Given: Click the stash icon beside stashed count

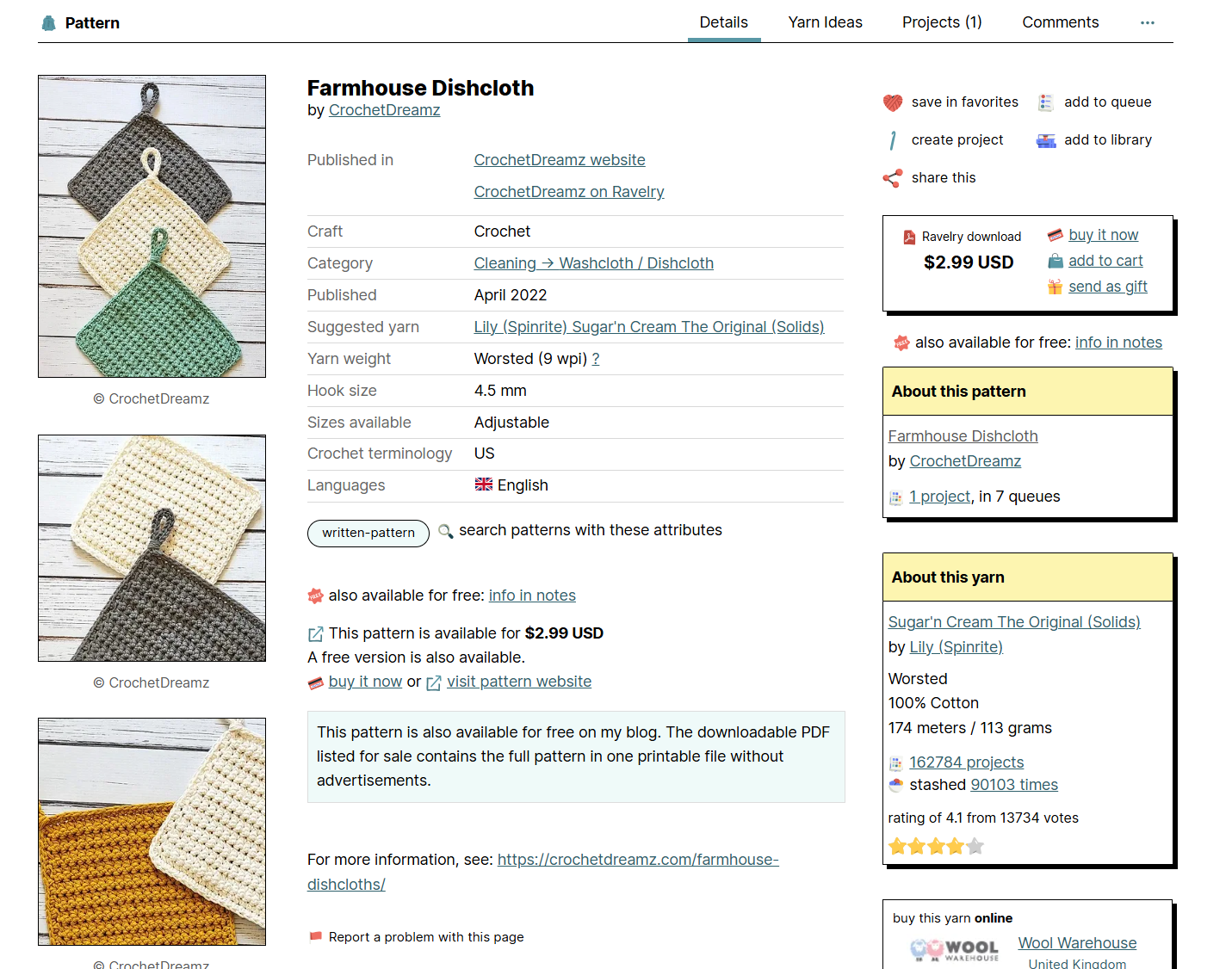Looking at the screenshot, I should click(896, 785).
